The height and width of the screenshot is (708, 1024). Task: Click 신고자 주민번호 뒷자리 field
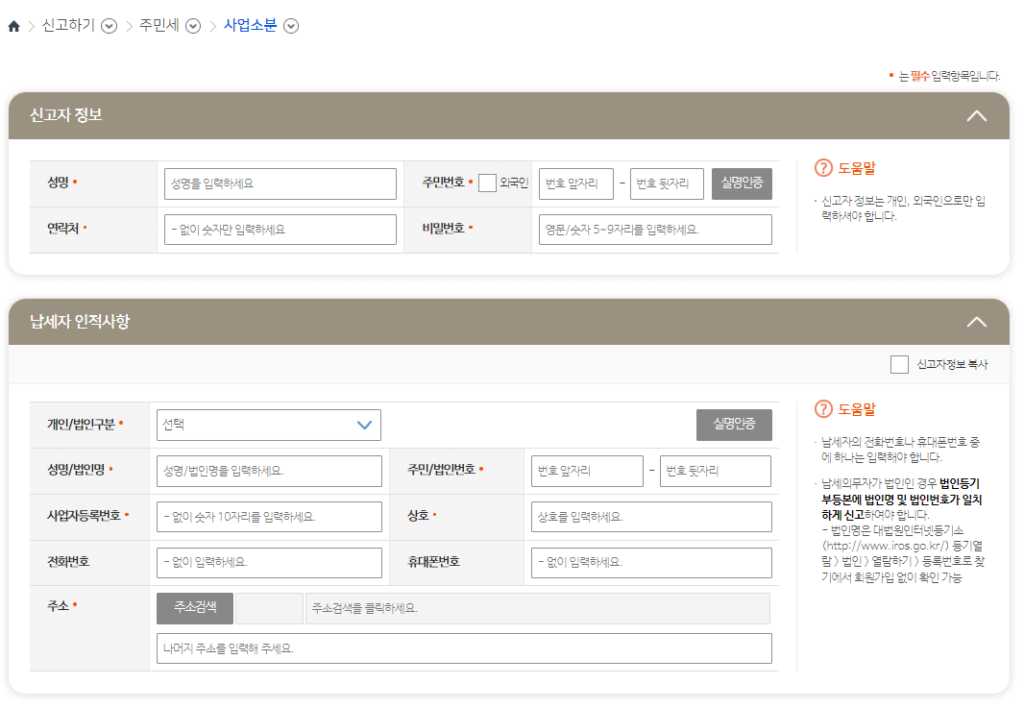(x=667, y=184)
